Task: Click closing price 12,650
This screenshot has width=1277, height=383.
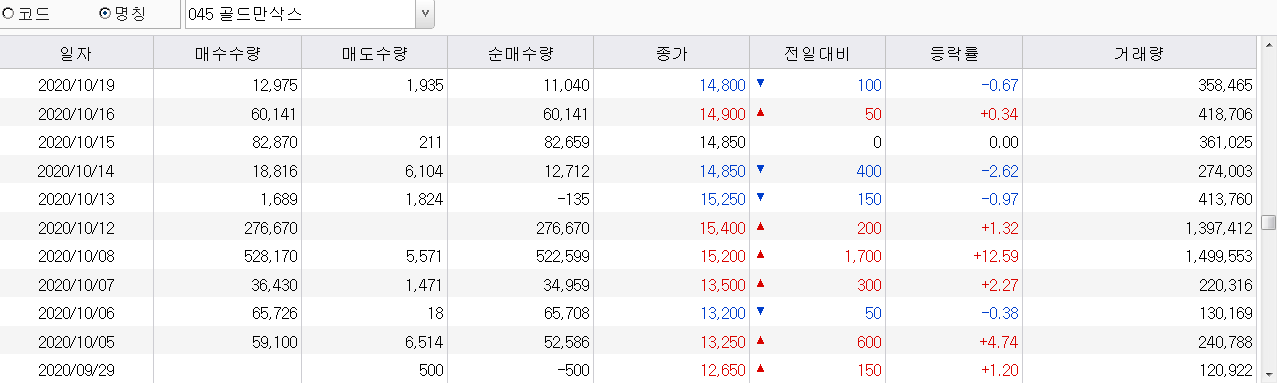Action: (x=723, y=370)
